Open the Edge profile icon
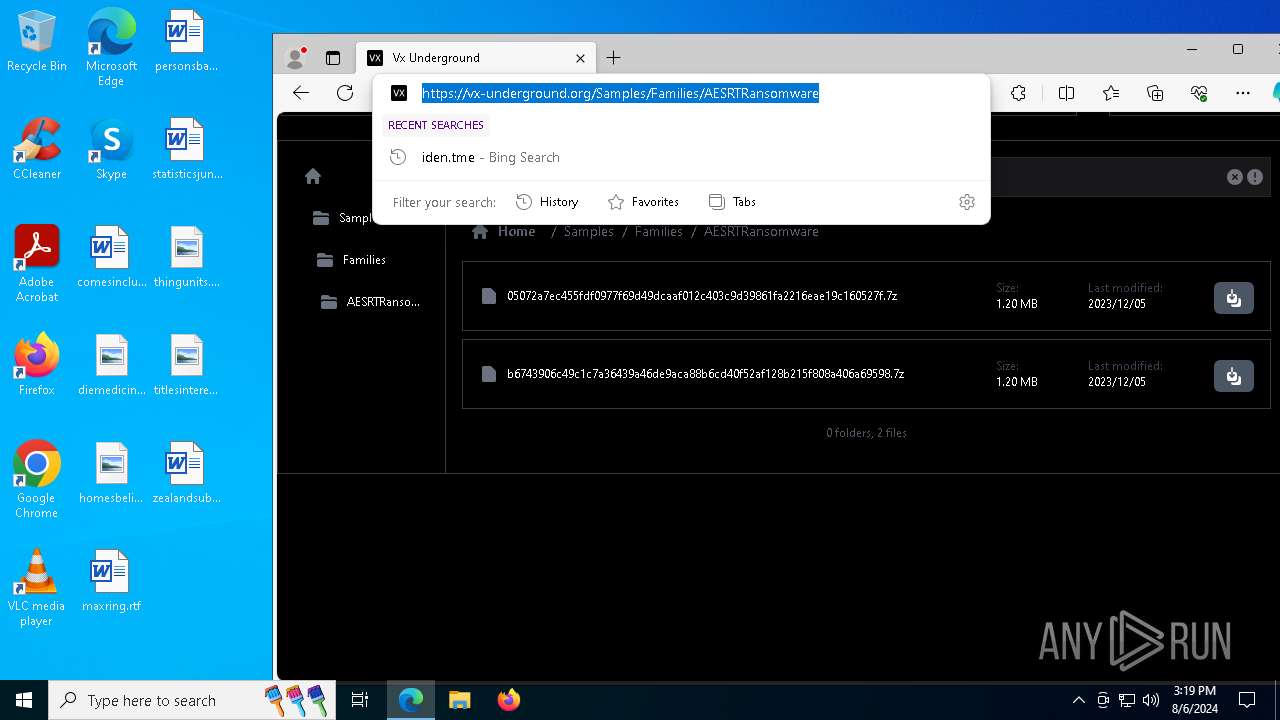1280x720 pixels. 294,58
